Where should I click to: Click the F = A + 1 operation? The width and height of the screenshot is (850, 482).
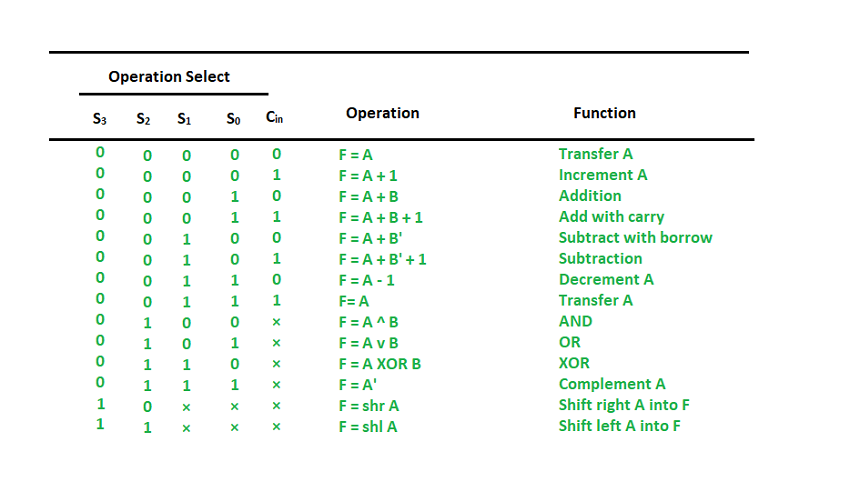[368, 176]
